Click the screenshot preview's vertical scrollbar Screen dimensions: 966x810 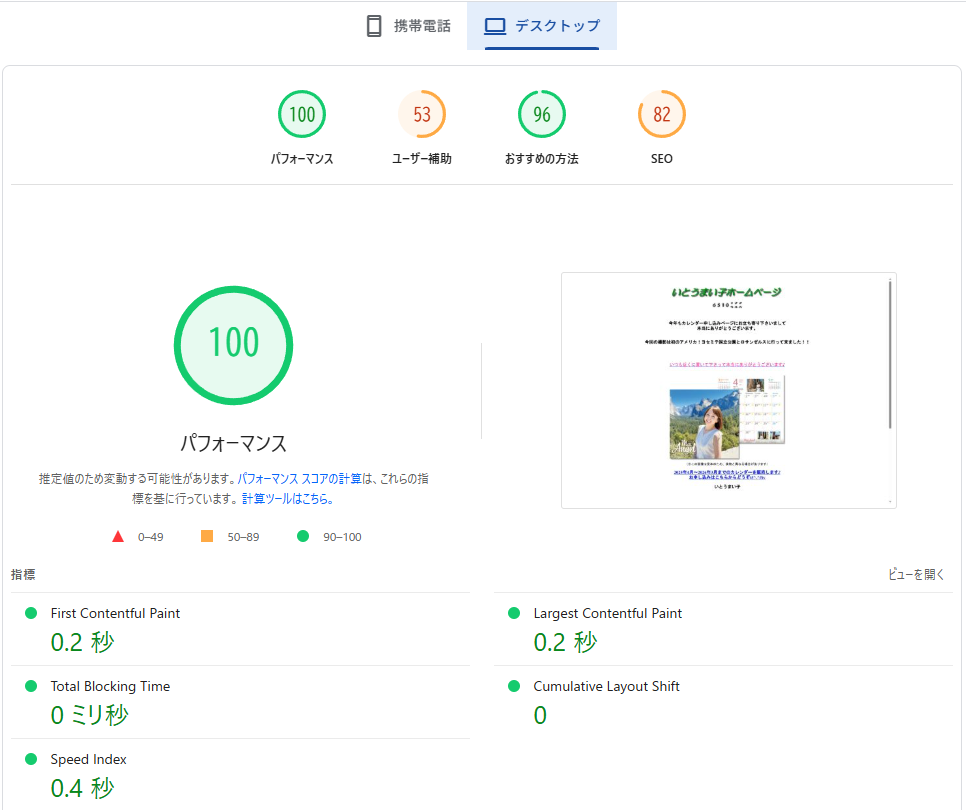click(889, 355)
